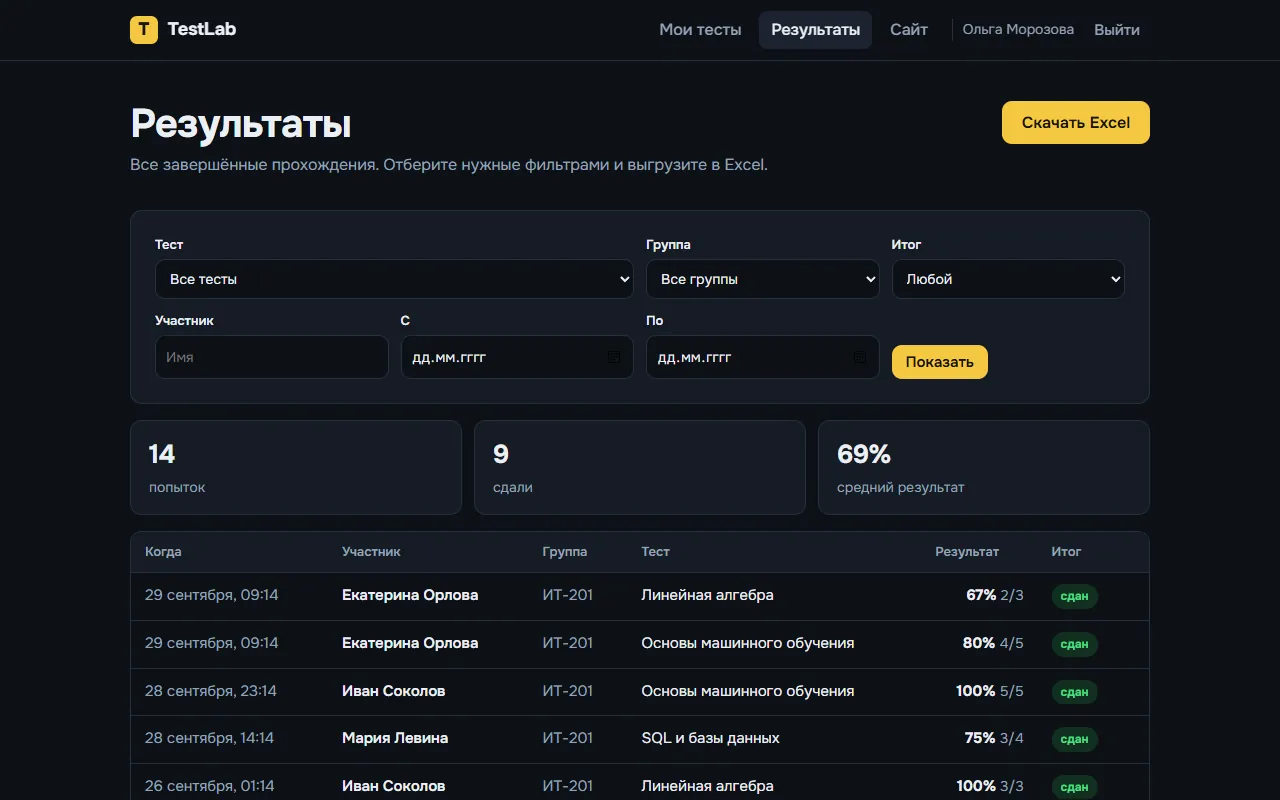Click Иван Соколов in the 28 сентября row
The height and width of the screenshot is (800, 1280).
pyautogui.click(x=393, y=691)
